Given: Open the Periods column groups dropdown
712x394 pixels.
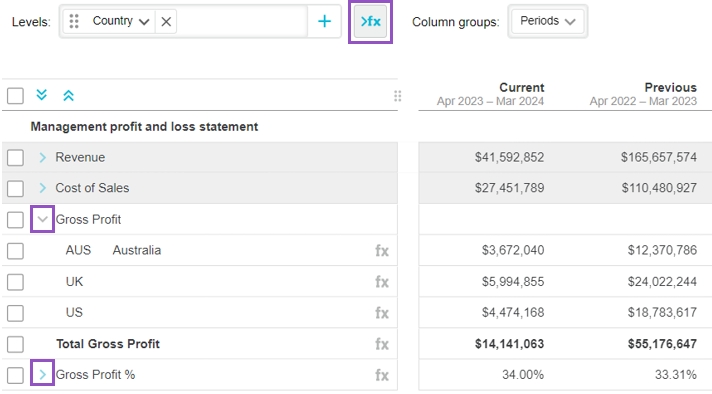Looking at the screenshot, I should pos(548,21).
